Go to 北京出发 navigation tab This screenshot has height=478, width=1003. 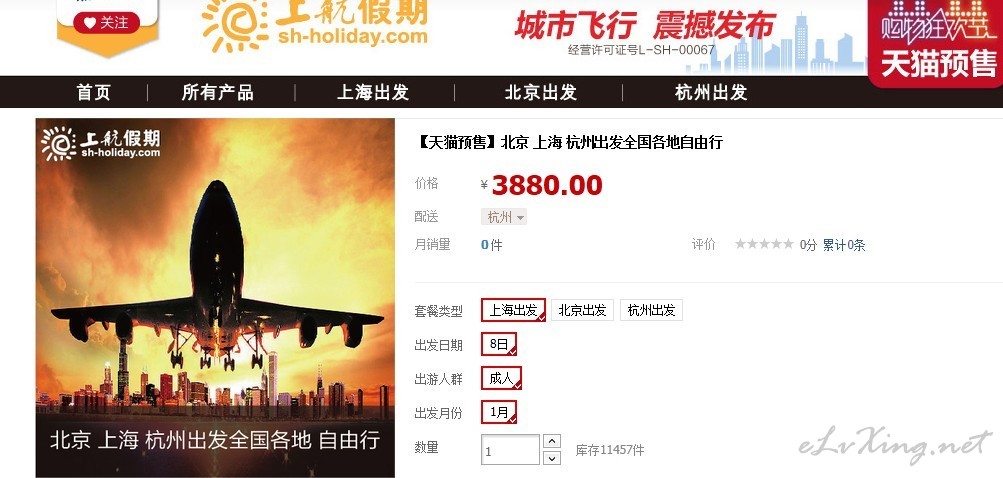(x=541, y=92)
